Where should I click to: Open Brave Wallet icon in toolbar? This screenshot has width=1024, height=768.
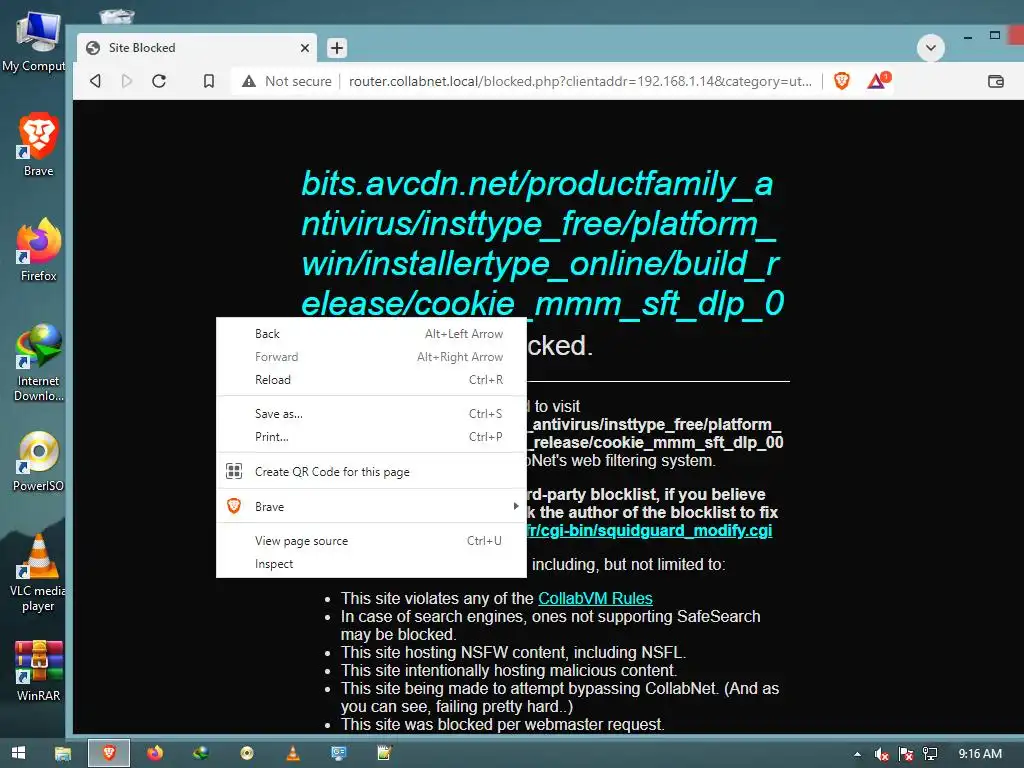[x=995, y=81]
